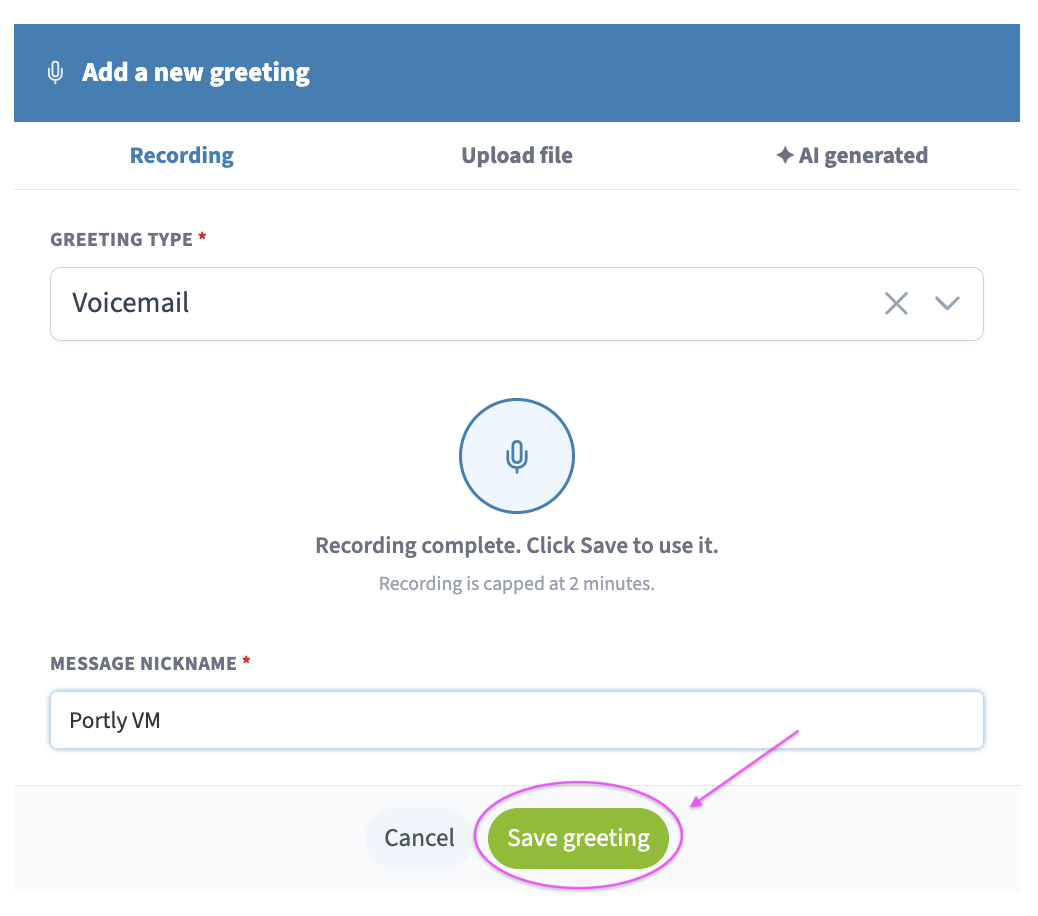Clear the Voicemail selection with the X icon
The width and height of the screenshot is (1038, 916).
pos(896,304)
